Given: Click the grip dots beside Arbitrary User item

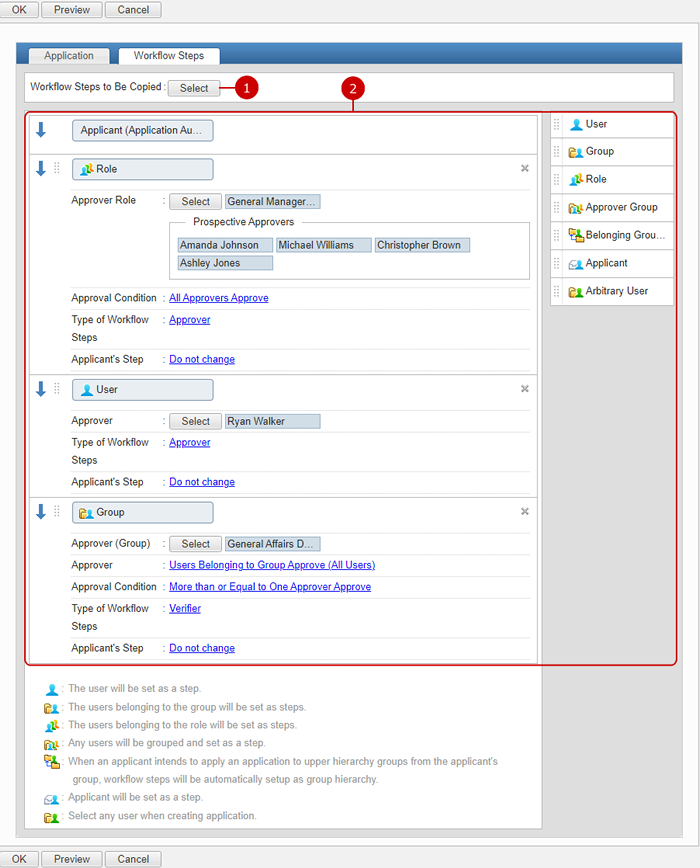Looking at the screenshot, I should [x=557, y=291].
